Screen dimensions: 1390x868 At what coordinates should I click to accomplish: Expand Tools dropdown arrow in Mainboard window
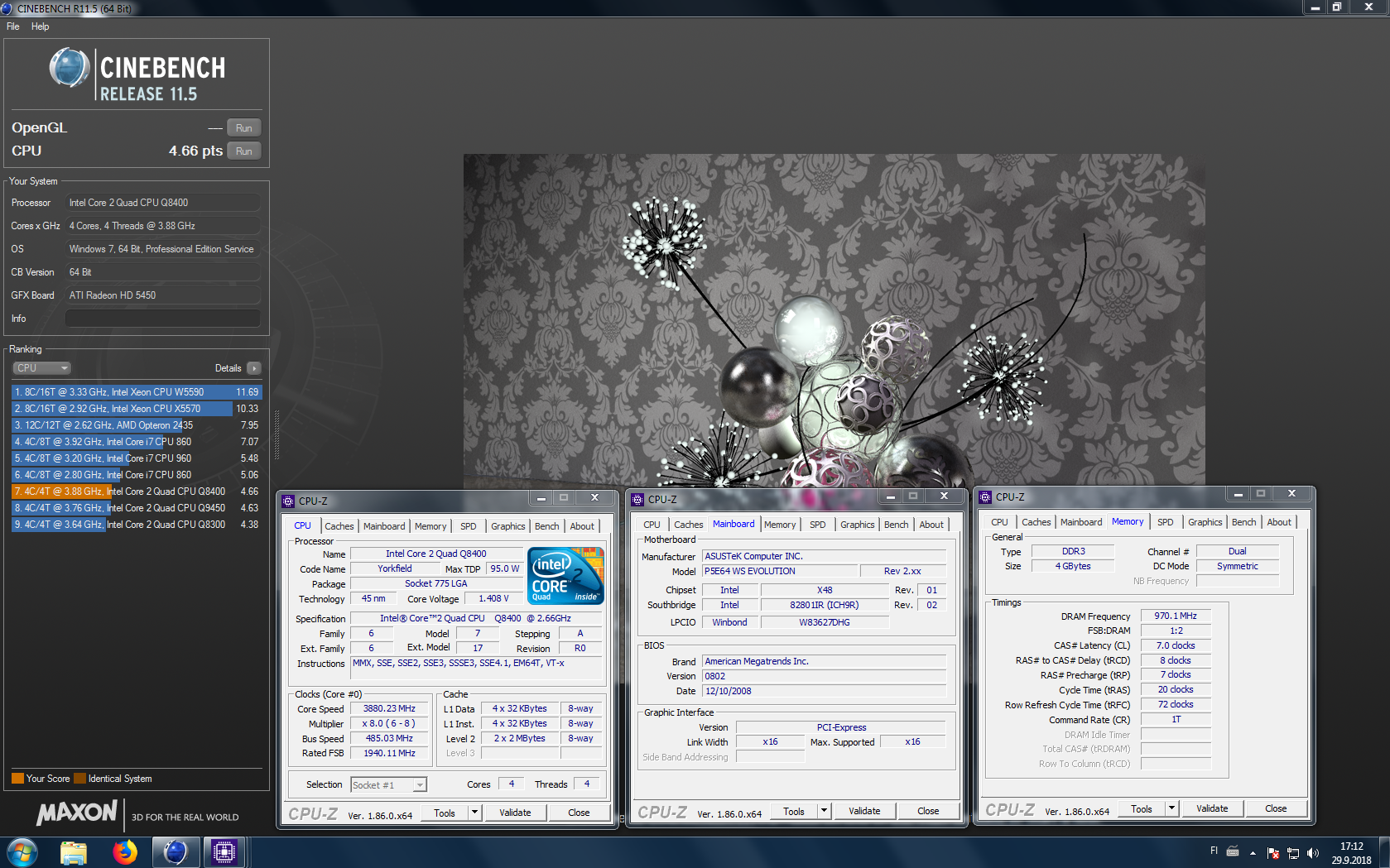pyautogui.click(x=825, y=811)
